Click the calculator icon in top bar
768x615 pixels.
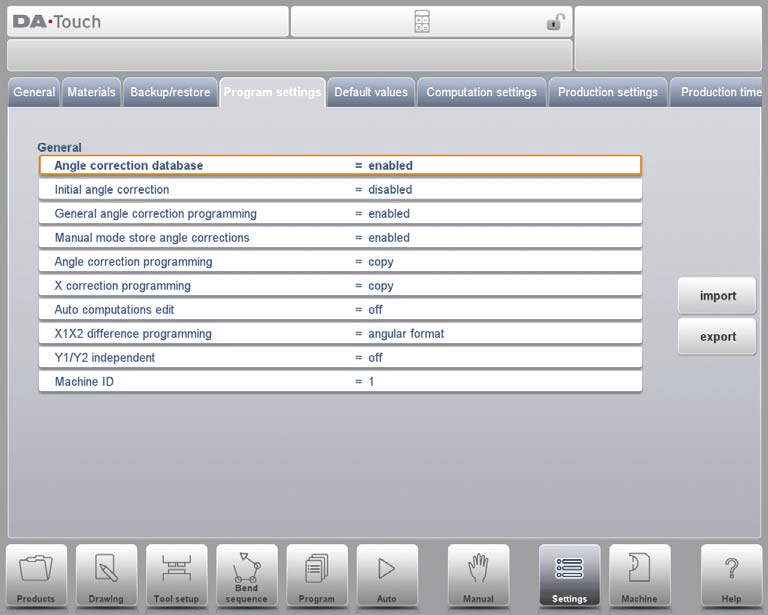[x=422, y=22]
